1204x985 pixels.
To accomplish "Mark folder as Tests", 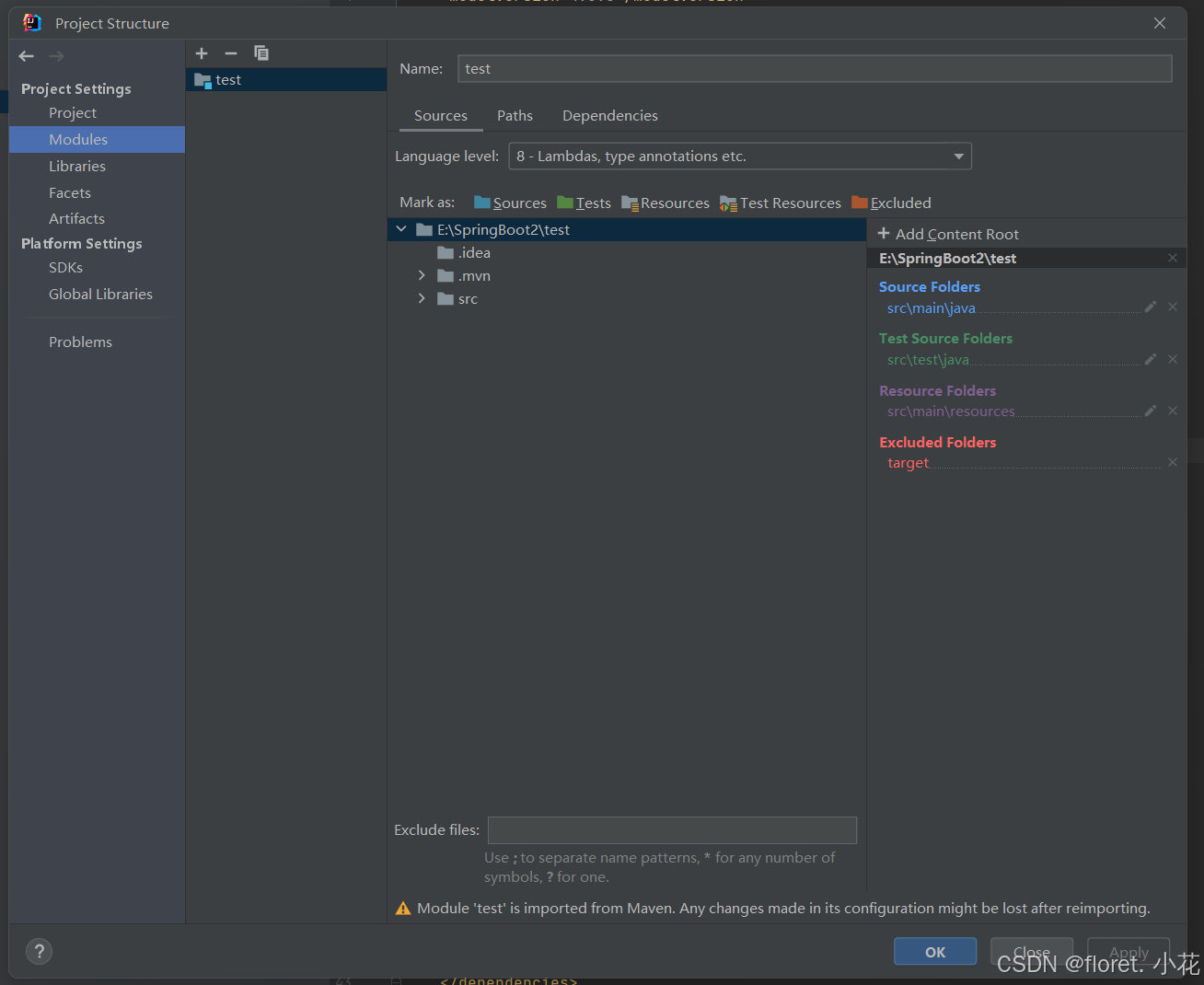I will pyautogui.click(x=584, y=203).
